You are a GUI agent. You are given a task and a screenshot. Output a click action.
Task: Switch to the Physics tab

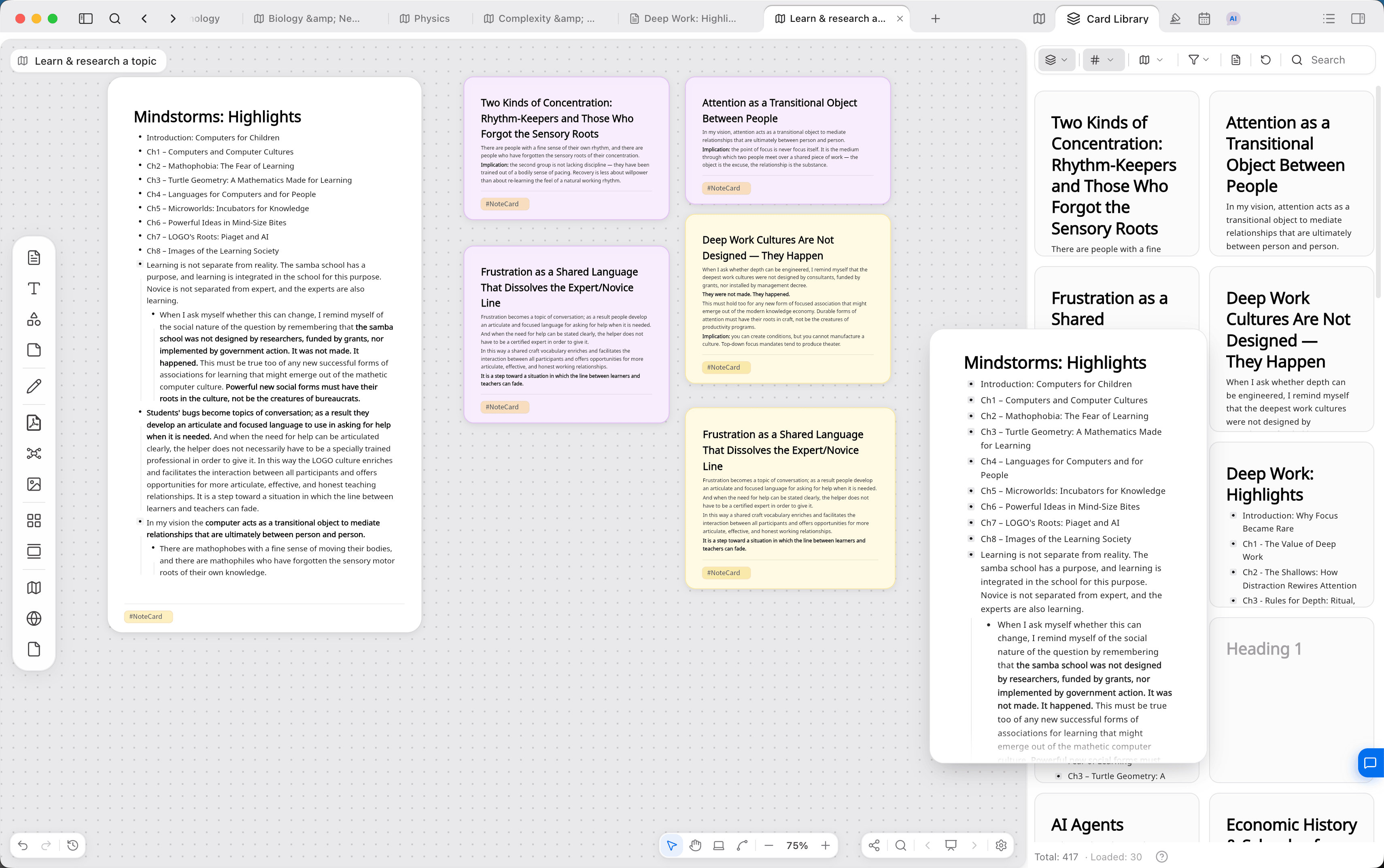[425, 18]
